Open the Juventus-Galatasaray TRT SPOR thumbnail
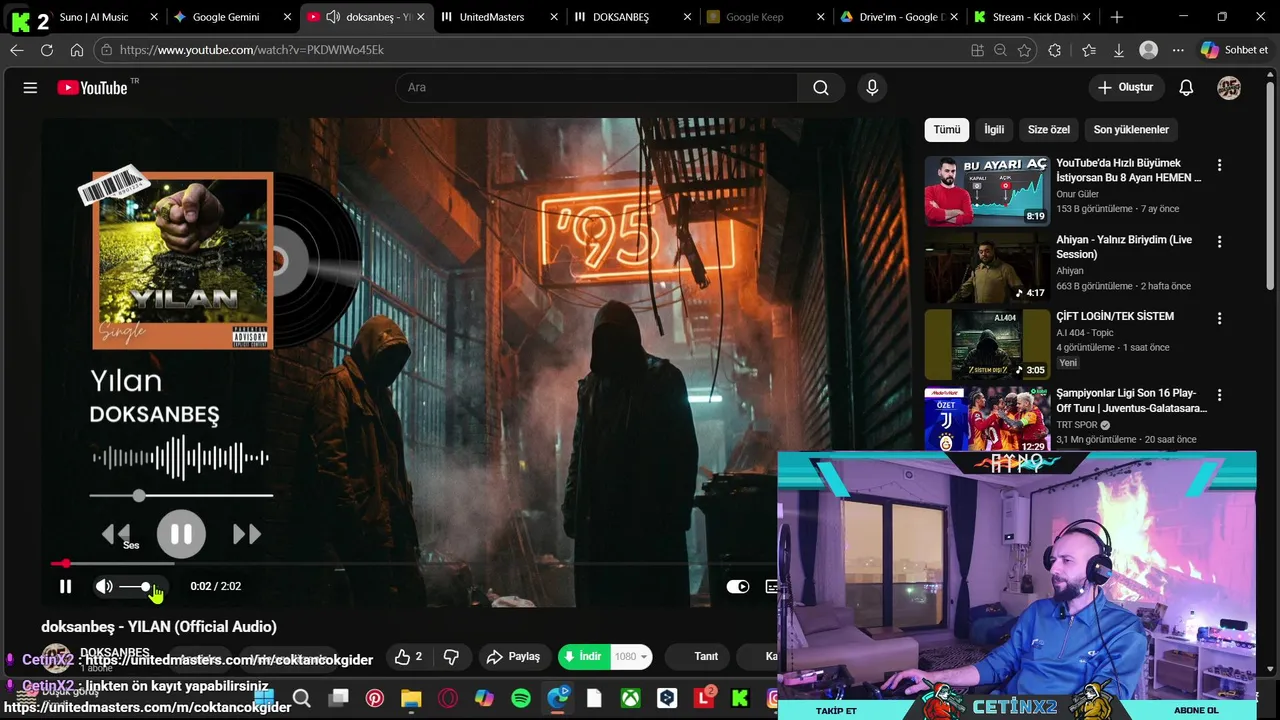1280x720 pixels. click(987, 419)
